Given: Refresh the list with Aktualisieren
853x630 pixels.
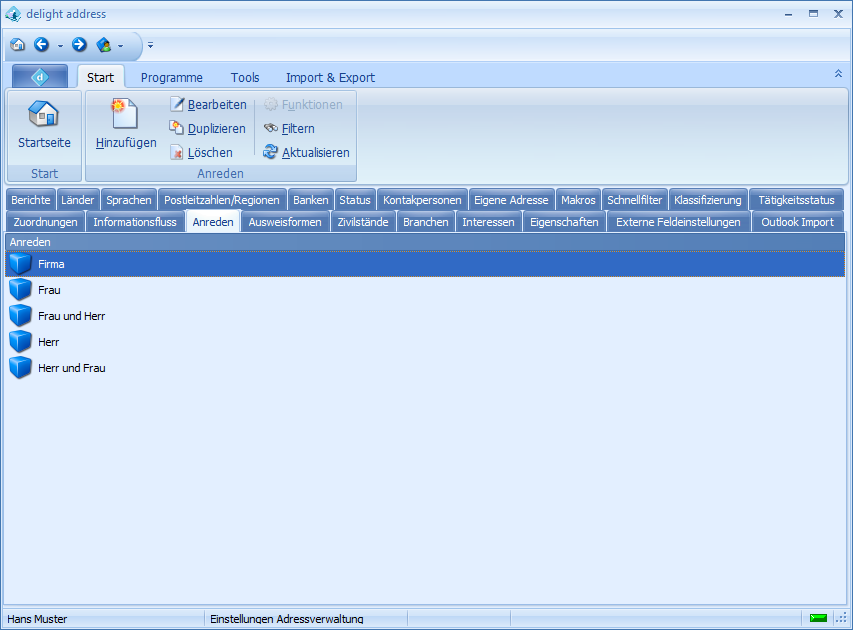Looking at the screenshot, I should (306, 153).
